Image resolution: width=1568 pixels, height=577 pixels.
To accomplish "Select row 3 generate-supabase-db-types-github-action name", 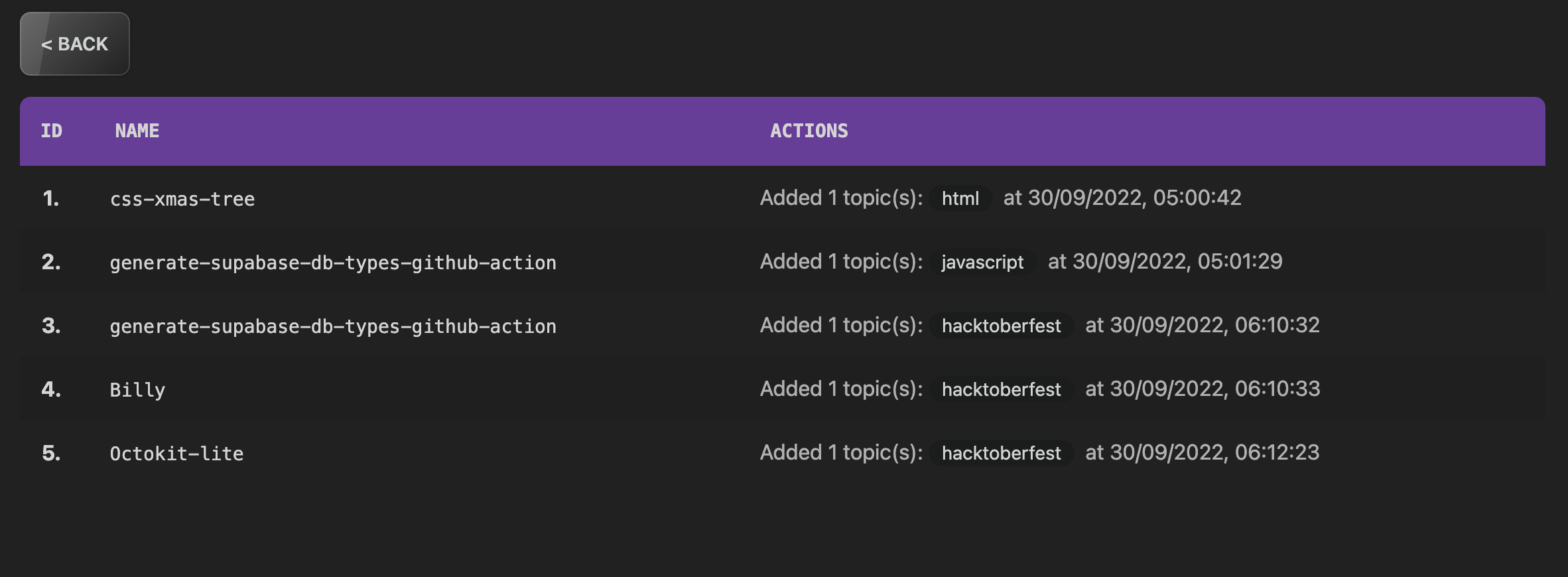I will click(333, 326).
